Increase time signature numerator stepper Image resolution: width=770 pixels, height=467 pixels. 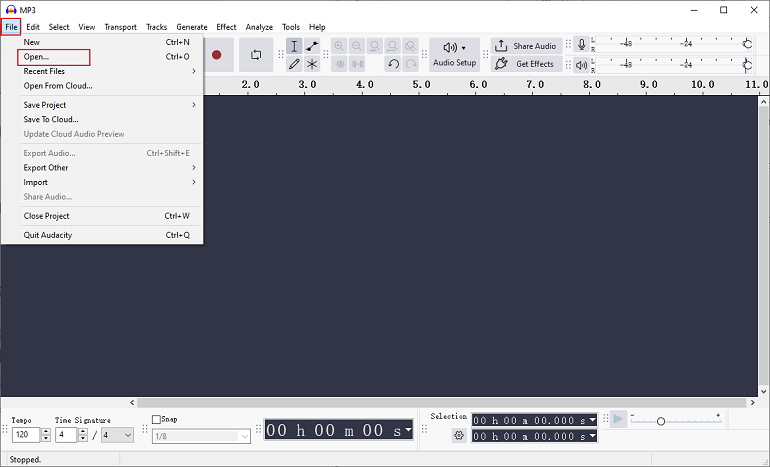pos(83,431)
